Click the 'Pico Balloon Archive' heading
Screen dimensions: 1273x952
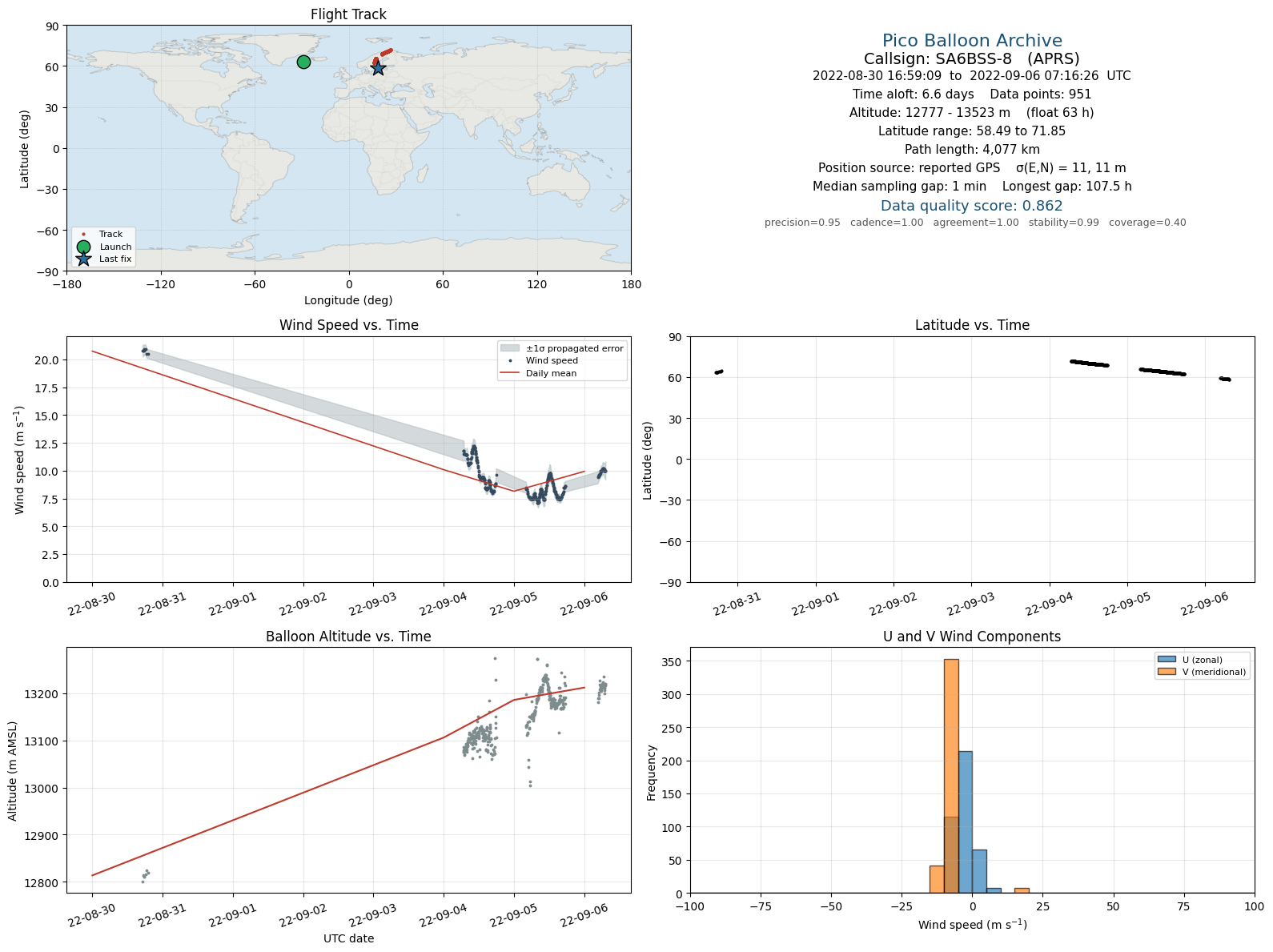pyautogui.click(x=972, y=40)
